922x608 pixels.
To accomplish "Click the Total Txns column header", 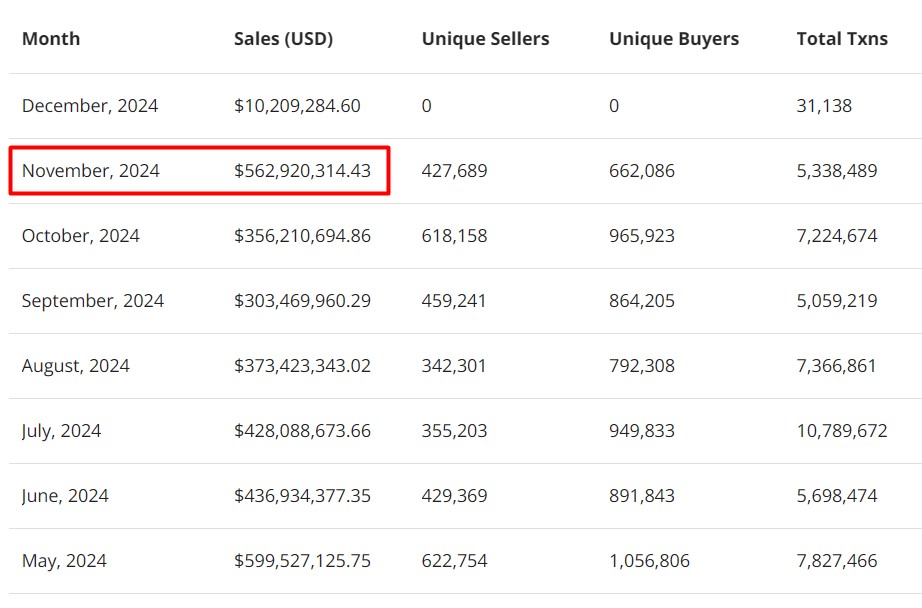I will tap(842, 39).
